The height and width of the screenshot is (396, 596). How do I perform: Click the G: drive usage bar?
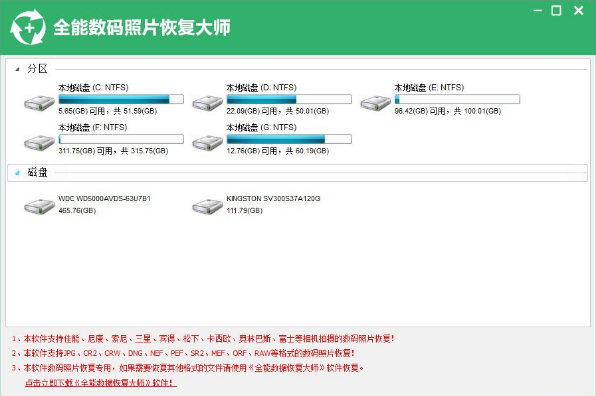tap(289, 139)
